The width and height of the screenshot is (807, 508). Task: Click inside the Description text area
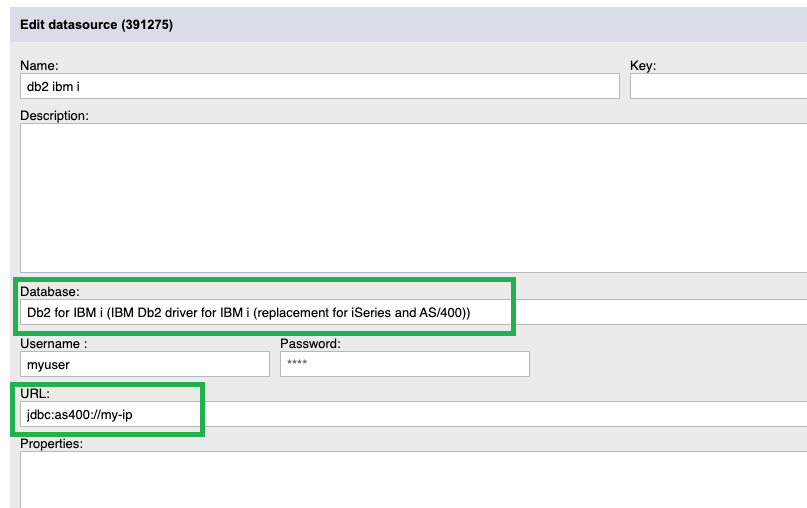click(x=413, y=198)
